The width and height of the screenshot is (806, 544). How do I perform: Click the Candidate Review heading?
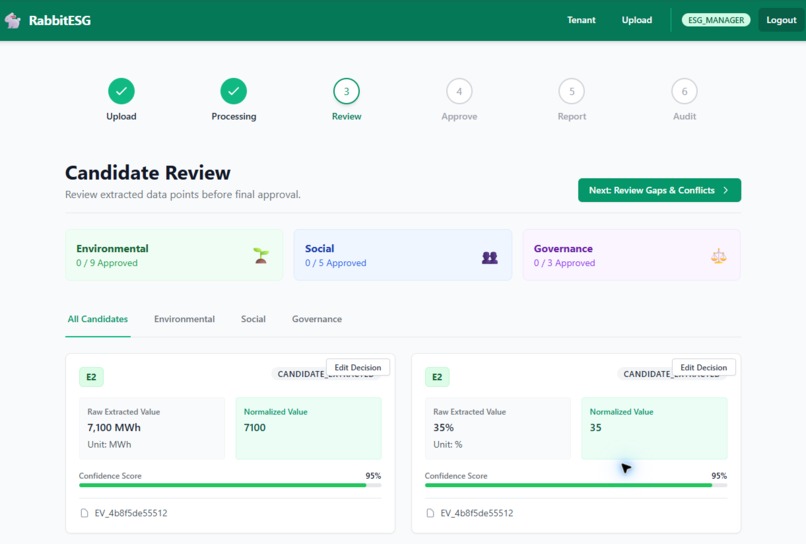[148, 173]
